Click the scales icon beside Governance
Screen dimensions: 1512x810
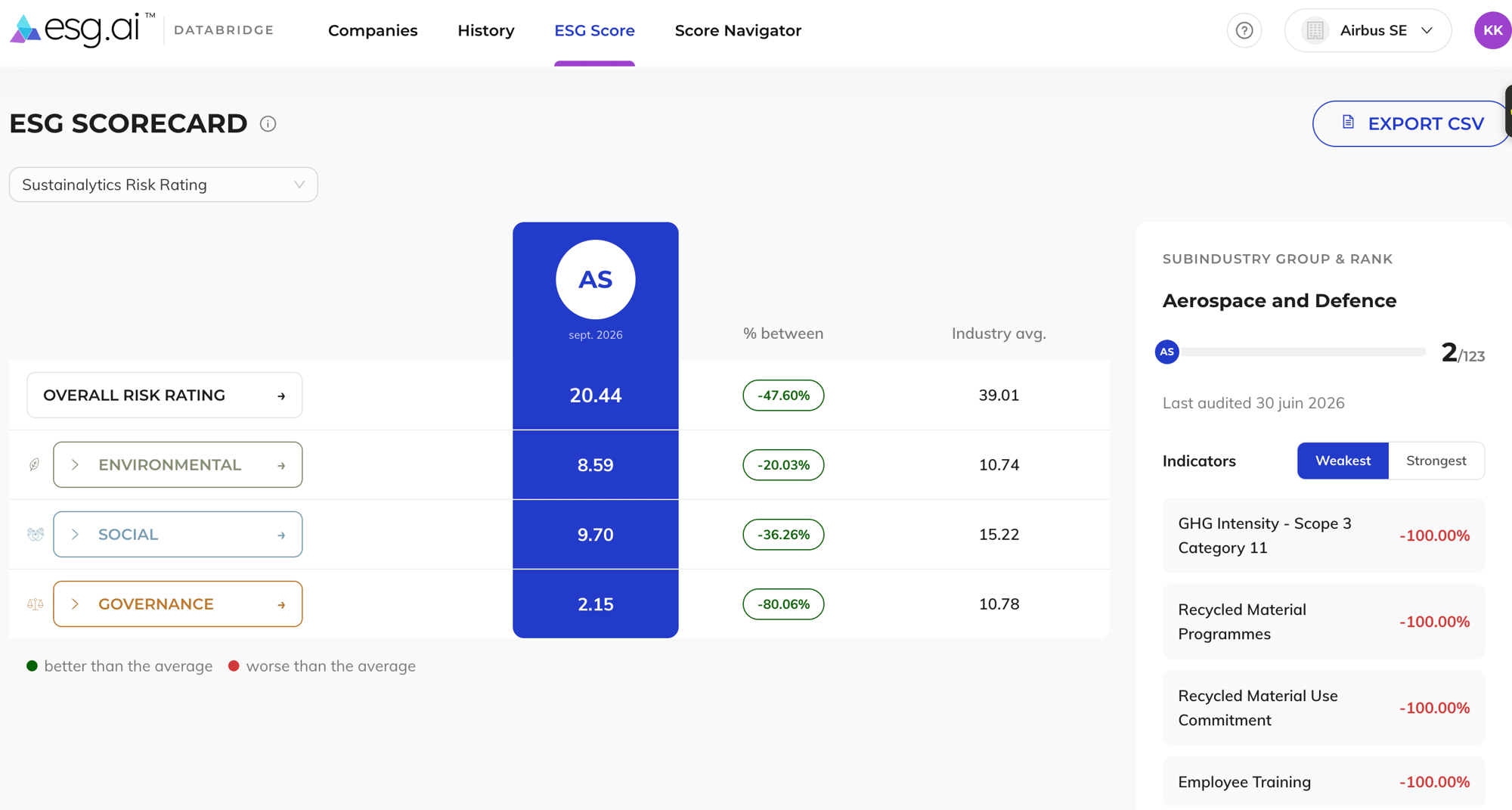tap(35, 604)
